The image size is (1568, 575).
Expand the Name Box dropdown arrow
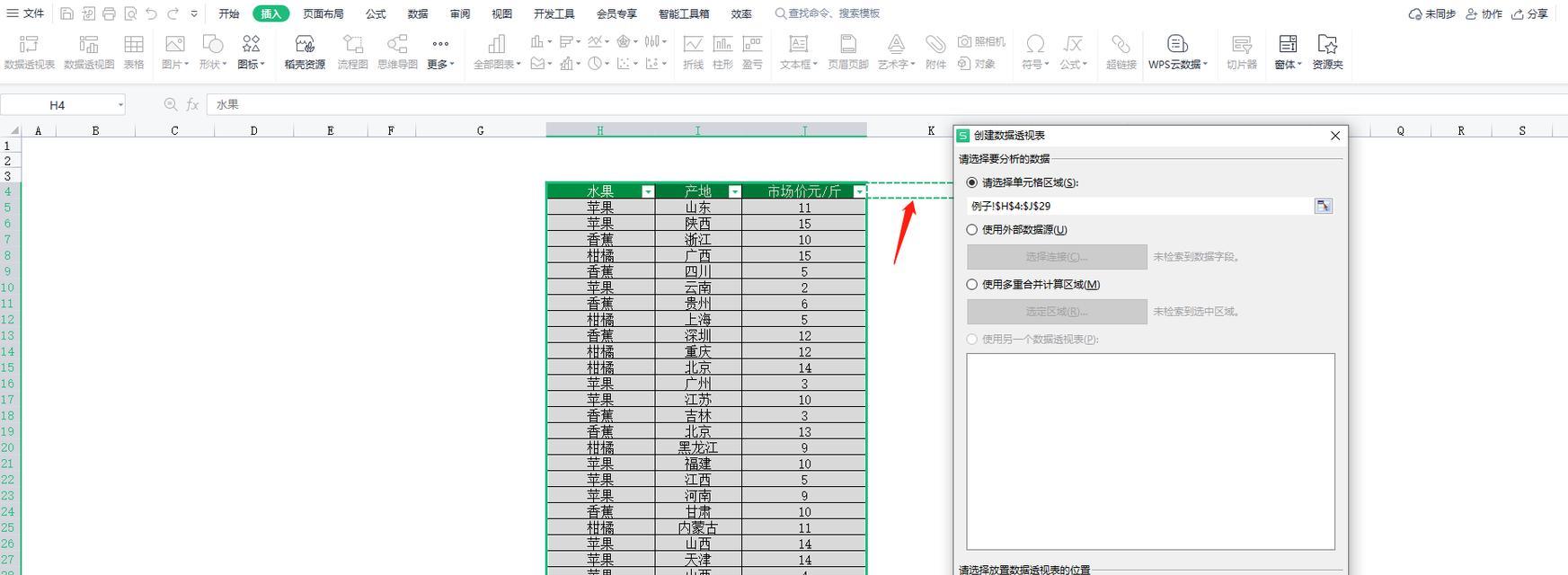click(x=120, y=105)
